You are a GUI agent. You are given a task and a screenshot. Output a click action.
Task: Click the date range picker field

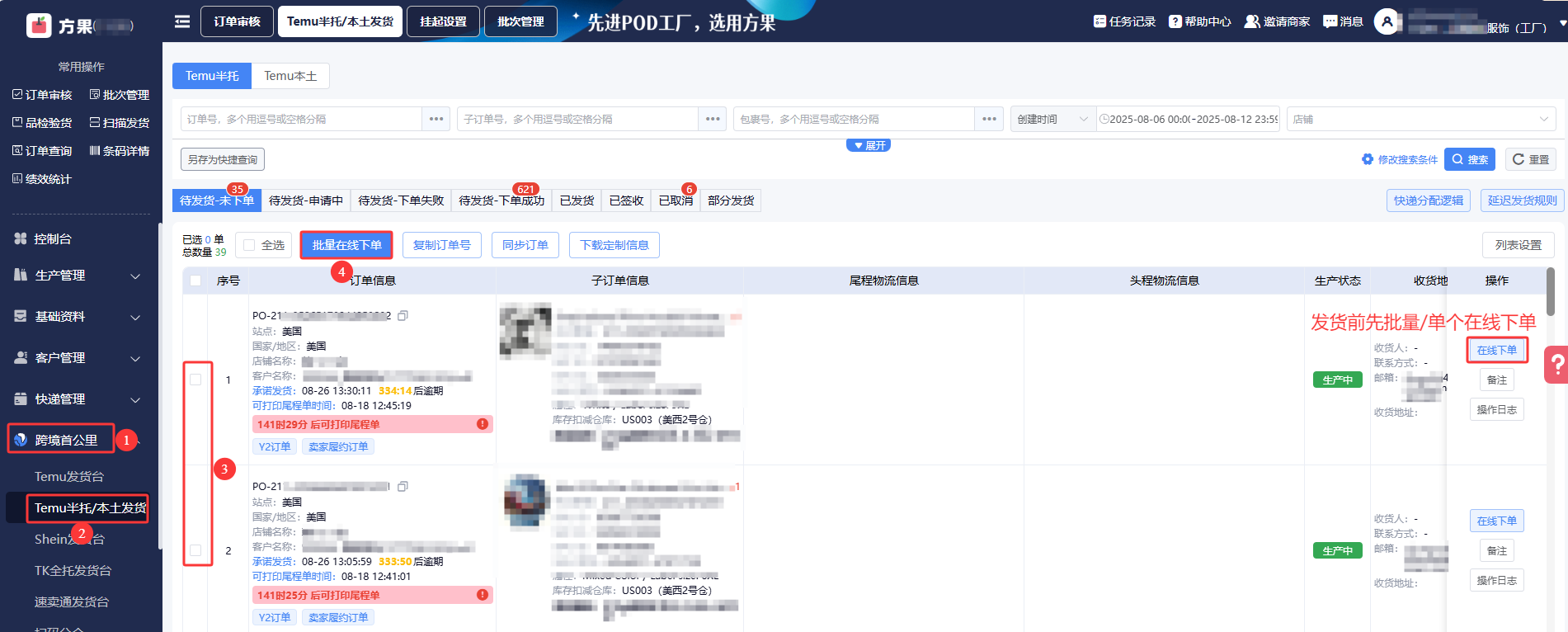click(1188, 119)
